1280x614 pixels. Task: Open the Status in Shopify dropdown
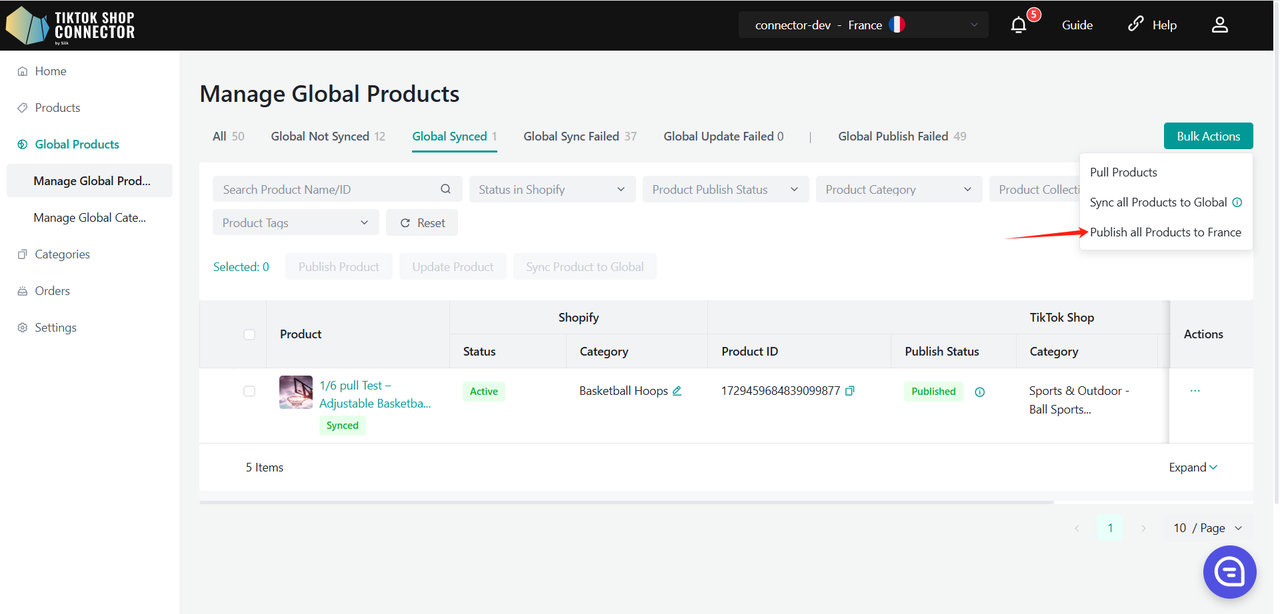click(551, 190)
